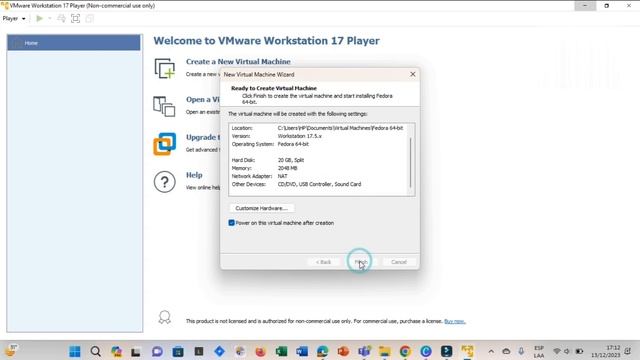Click 'CD/DVD, USB Controller, Sound Card' devices text
Screen dimensions: 640x360
(x=319, y=184)
